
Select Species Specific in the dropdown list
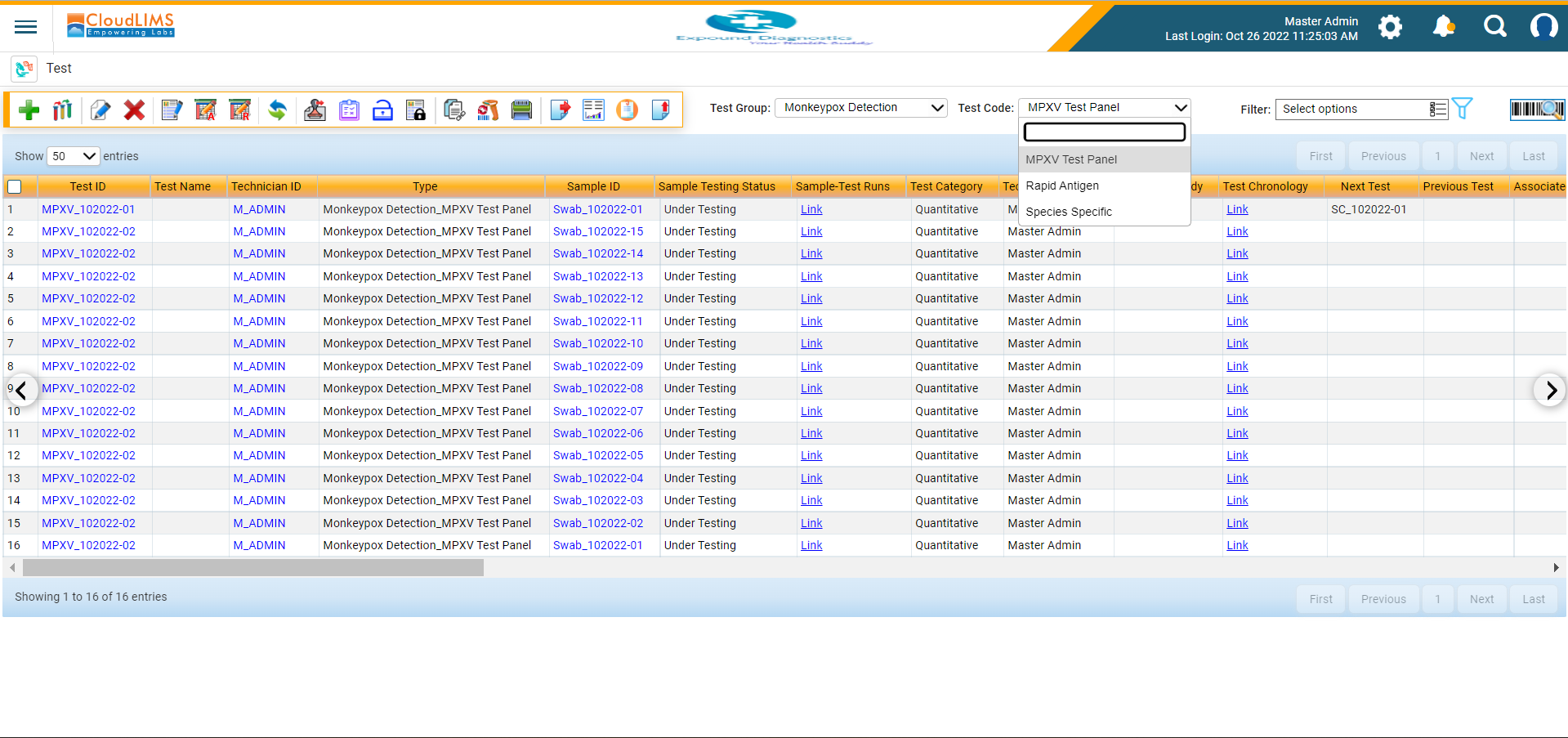[x=1069, y=212]
